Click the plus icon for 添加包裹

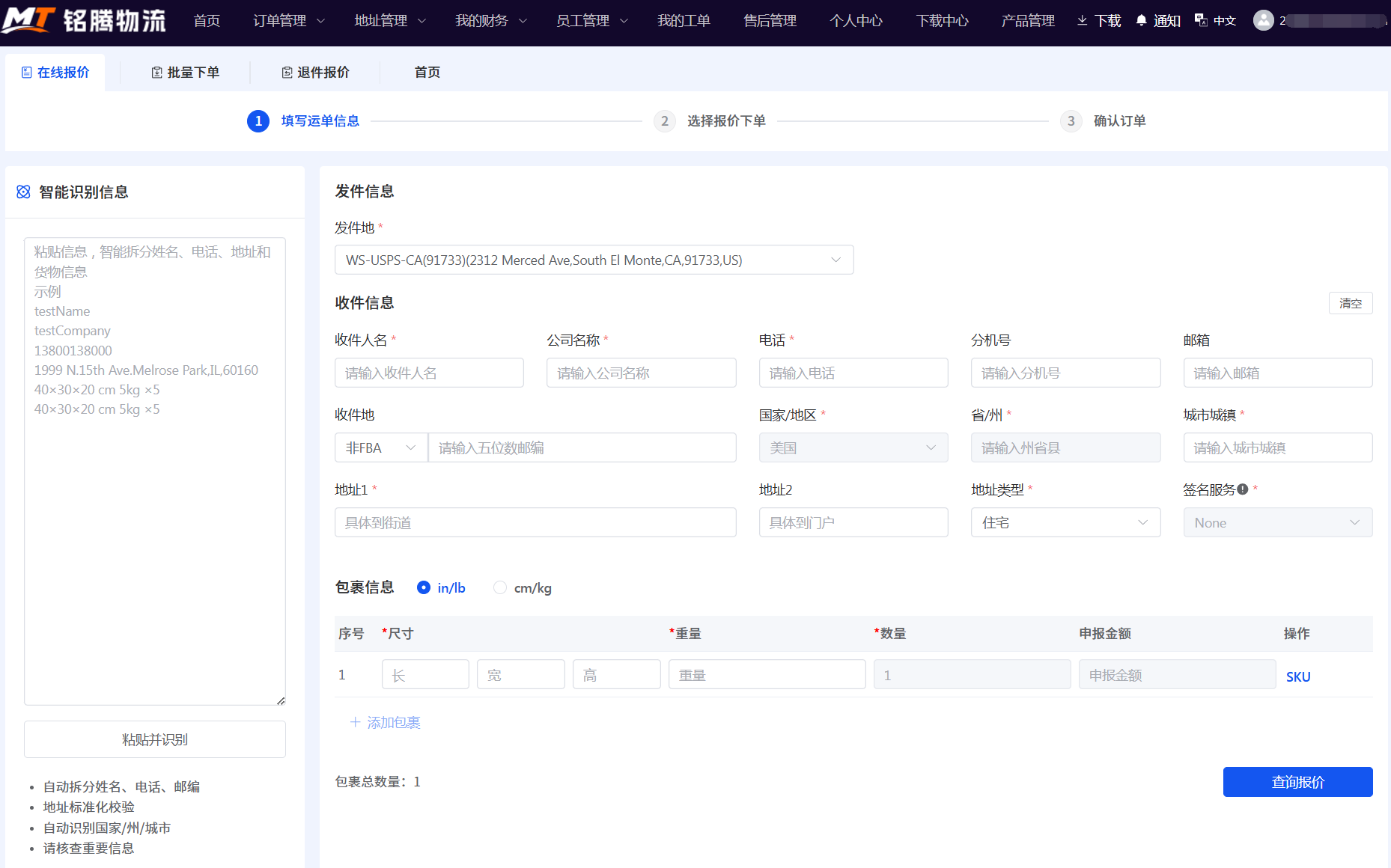[x=355, y=722]
